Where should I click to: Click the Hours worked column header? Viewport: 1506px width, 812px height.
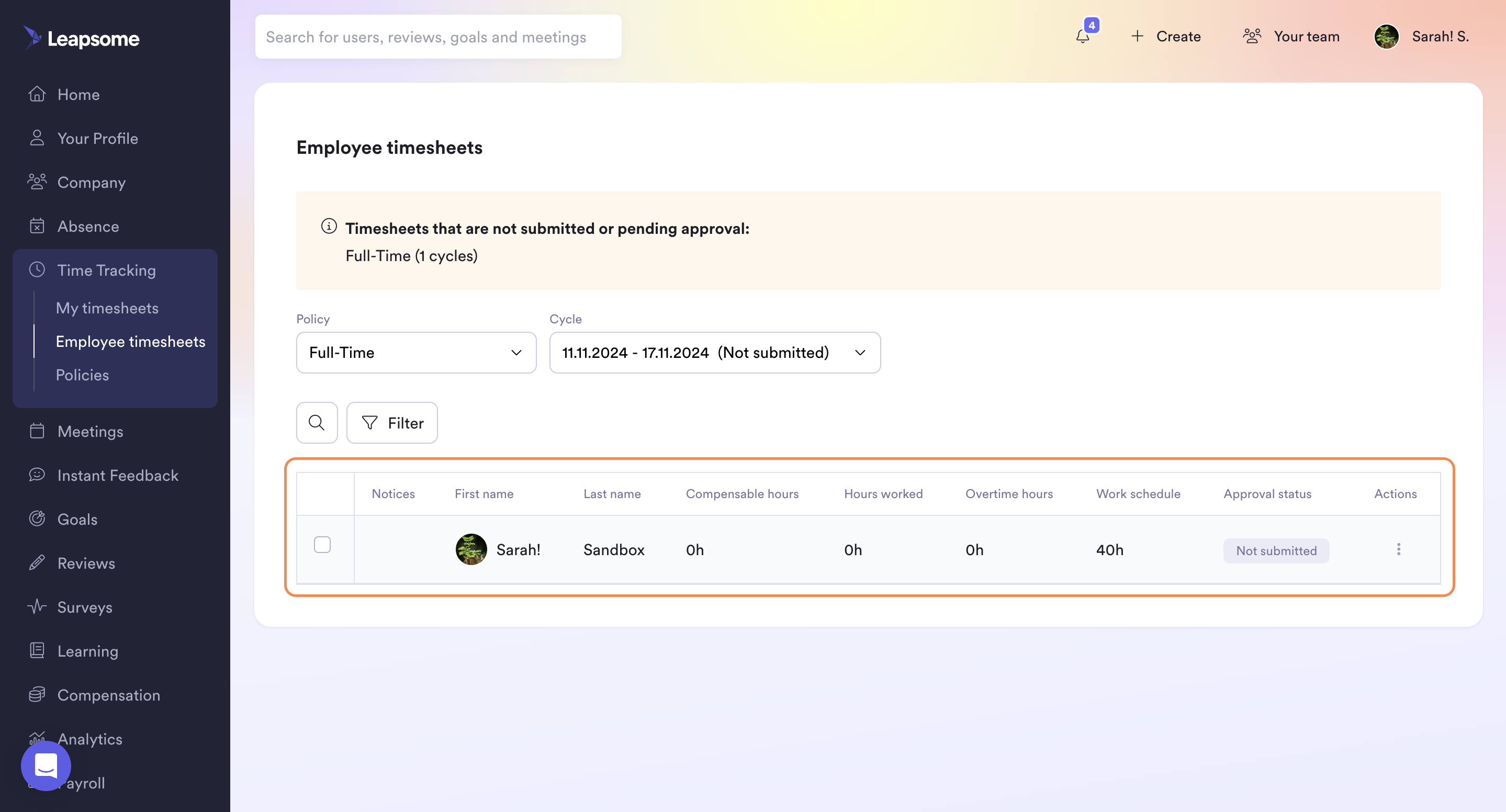[883, 494]
